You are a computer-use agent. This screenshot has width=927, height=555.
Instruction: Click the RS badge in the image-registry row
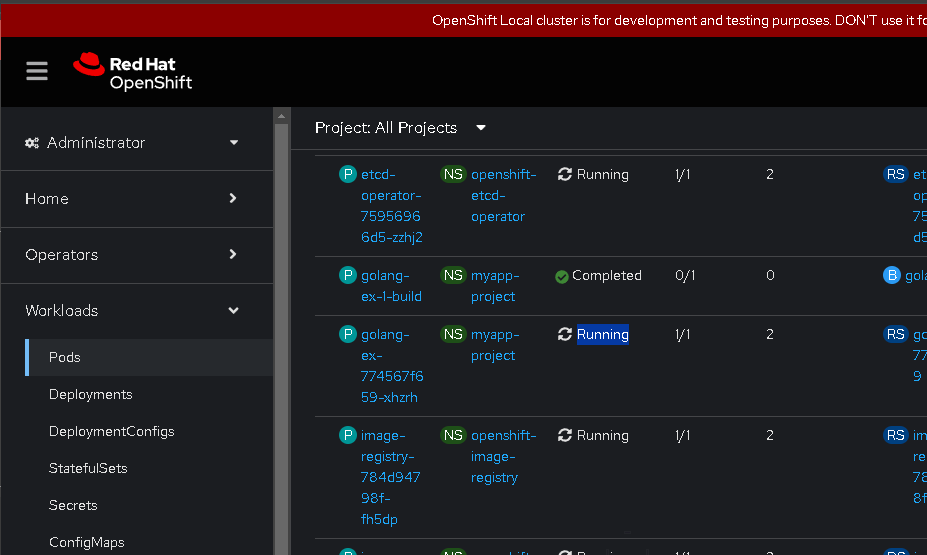896,436
